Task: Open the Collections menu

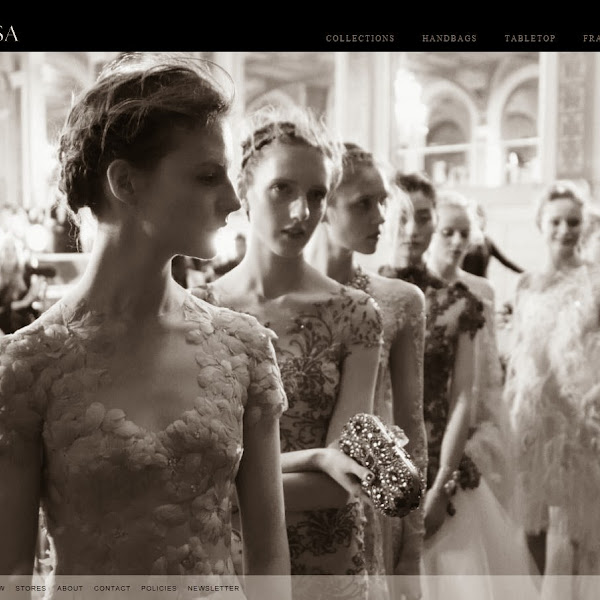Action: 360,38
